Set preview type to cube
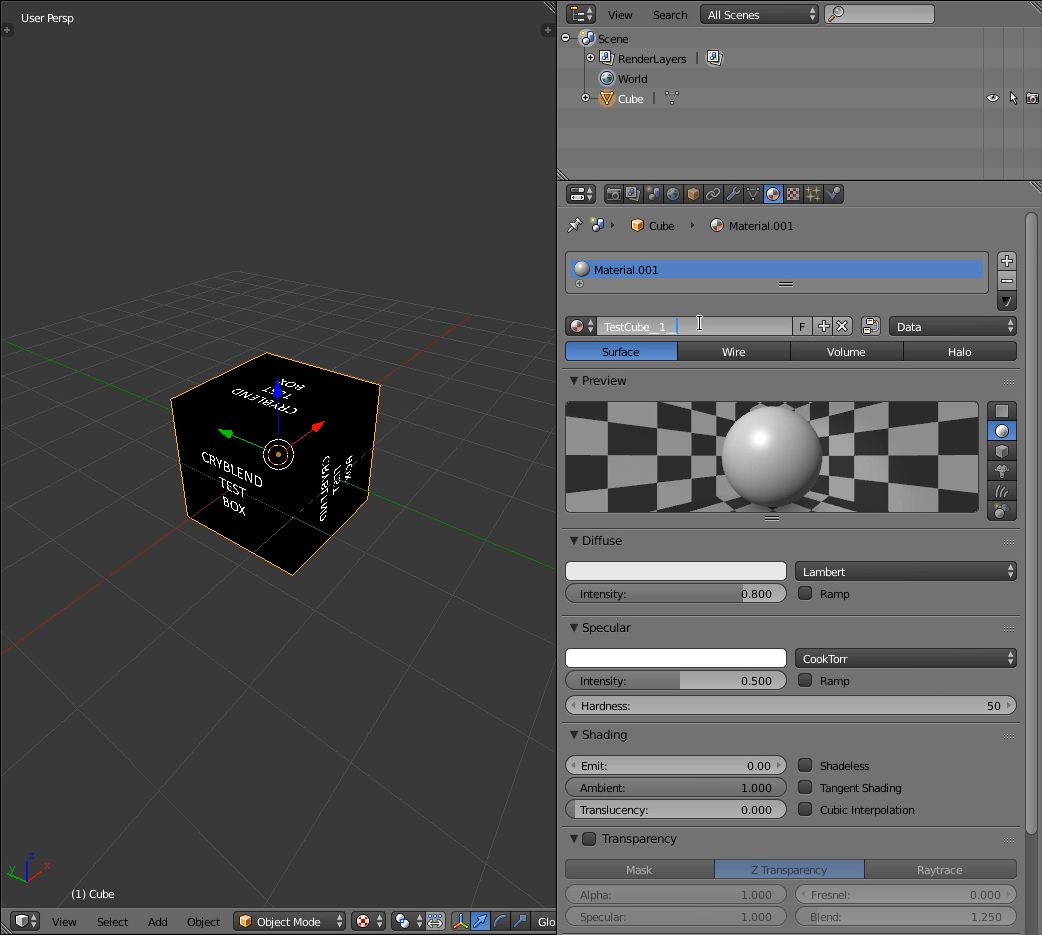The height and width of the screenshot is (935, 1042). (x=1001, y=451)
